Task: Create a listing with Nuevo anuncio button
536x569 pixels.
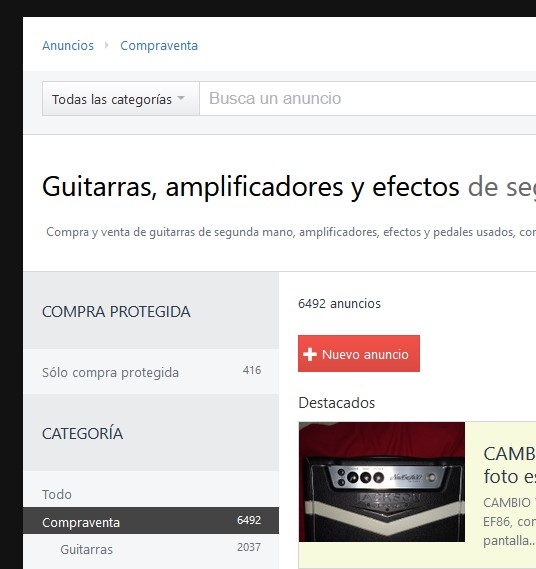Action: (359, 353)
